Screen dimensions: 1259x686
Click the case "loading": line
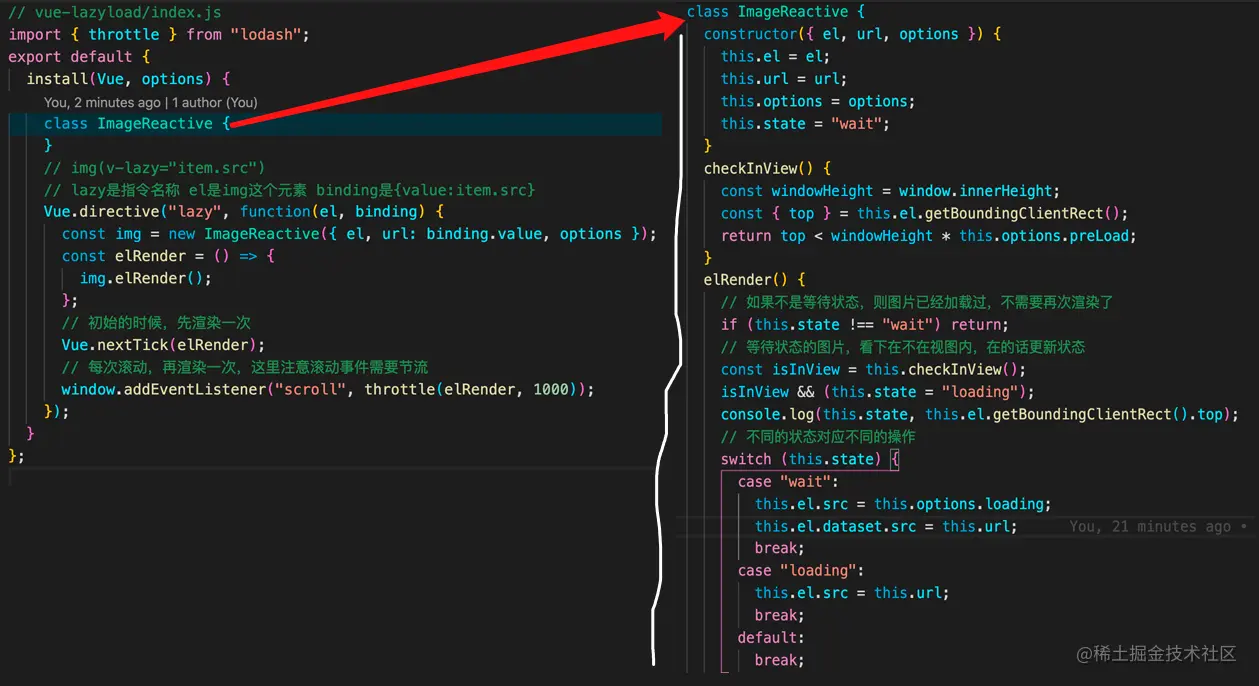801,570
